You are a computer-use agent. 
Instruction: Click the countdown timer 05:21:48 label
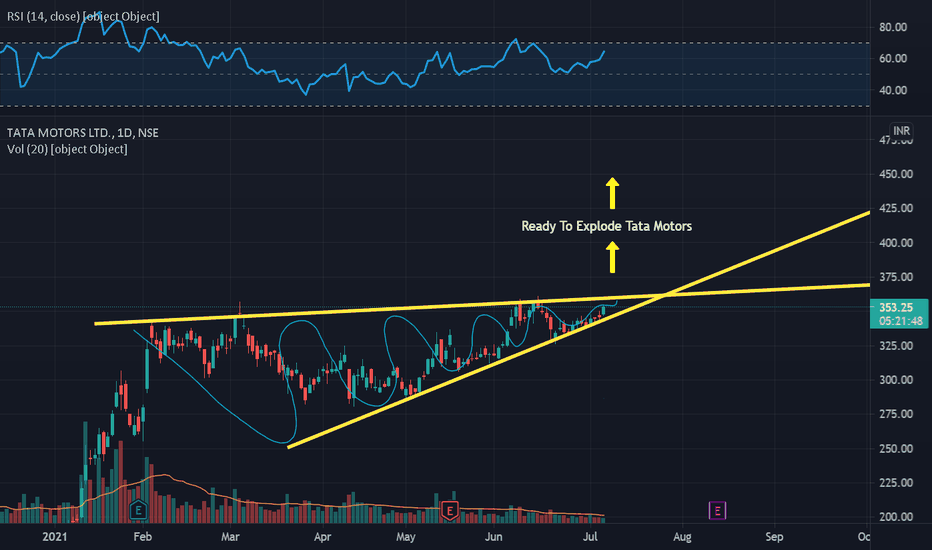click(901, 321)
